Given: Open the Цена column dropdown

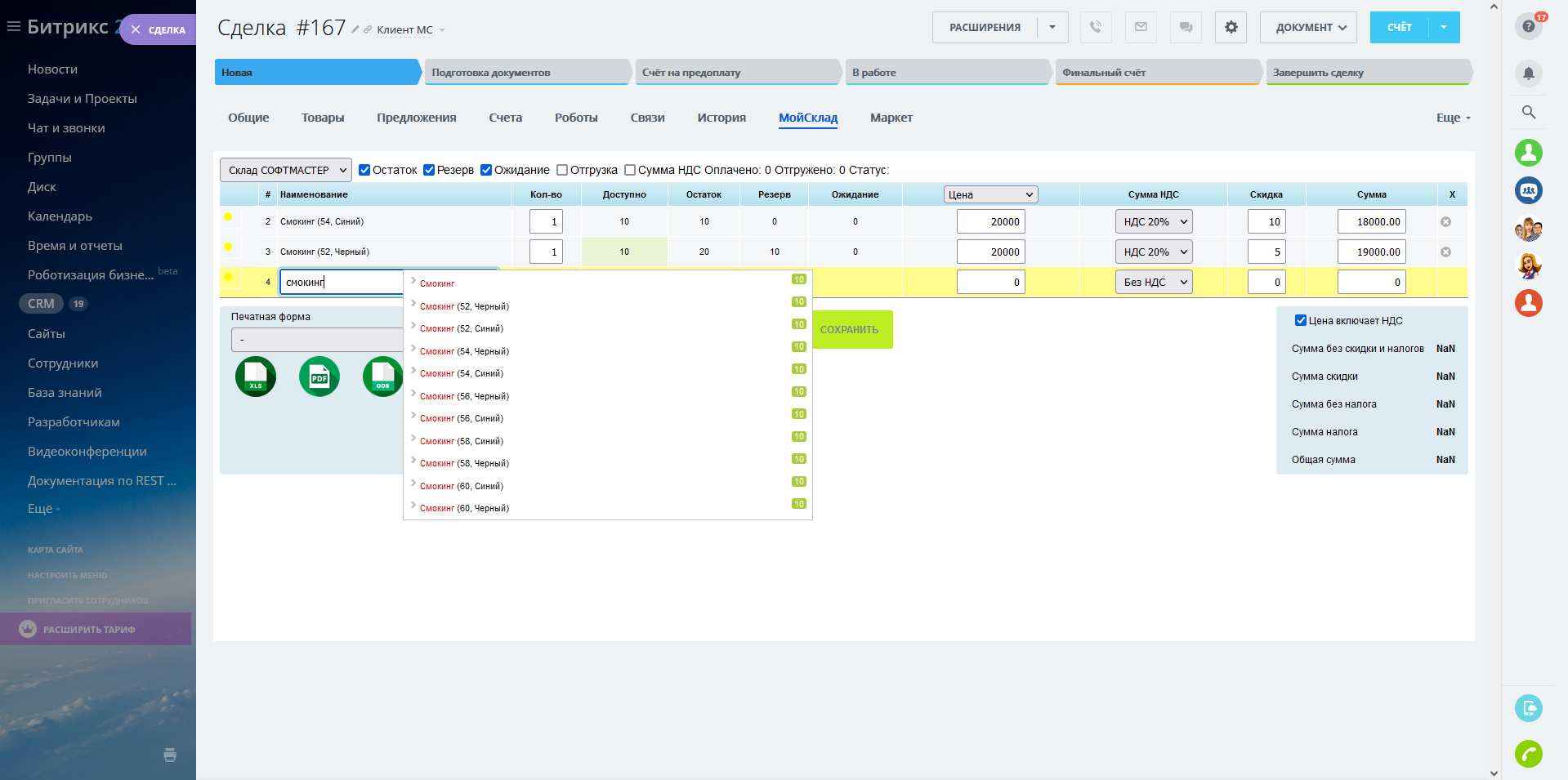Looking at the screenshot, I should [x=990, y=194].
